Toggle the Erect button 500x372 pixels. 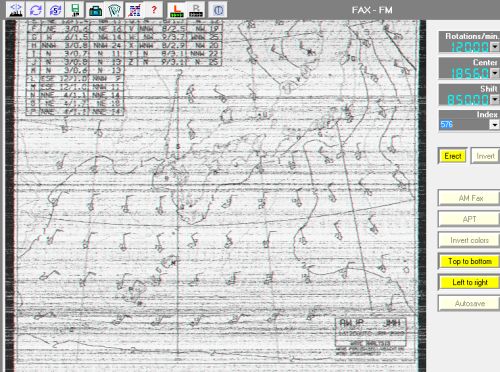tap(453, 156)
